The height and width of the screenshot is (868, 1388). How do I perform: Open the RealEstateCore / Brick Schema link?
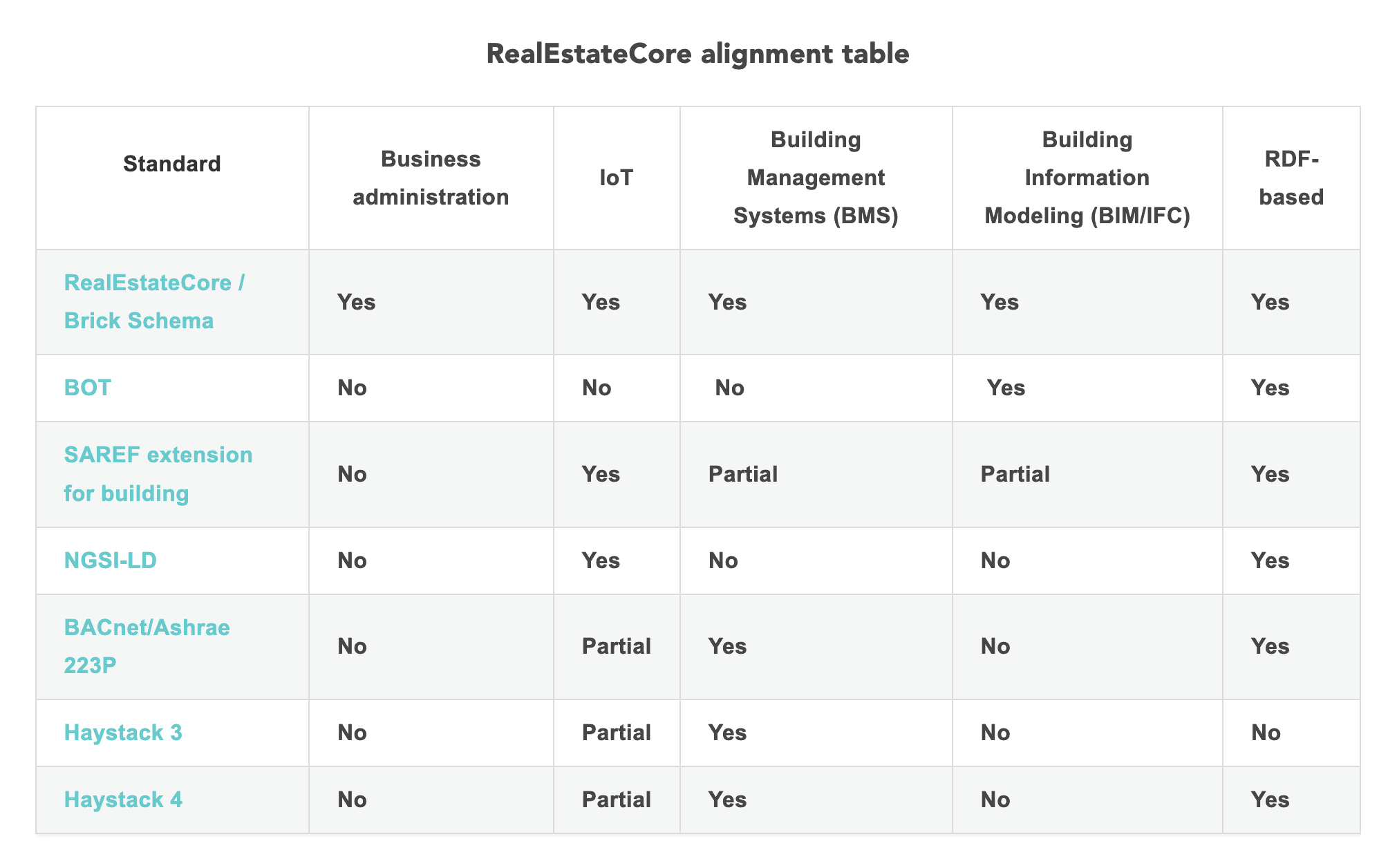[154, 302]
